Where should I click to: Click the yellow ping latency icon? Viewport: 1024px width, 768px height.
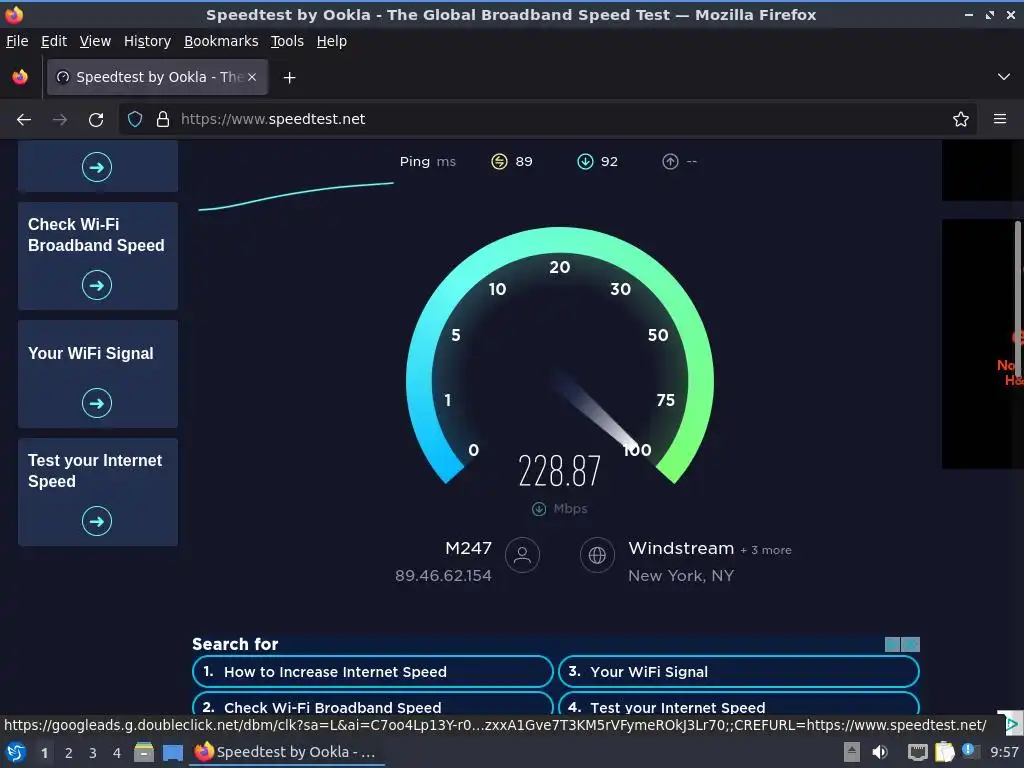click(499, 161)
